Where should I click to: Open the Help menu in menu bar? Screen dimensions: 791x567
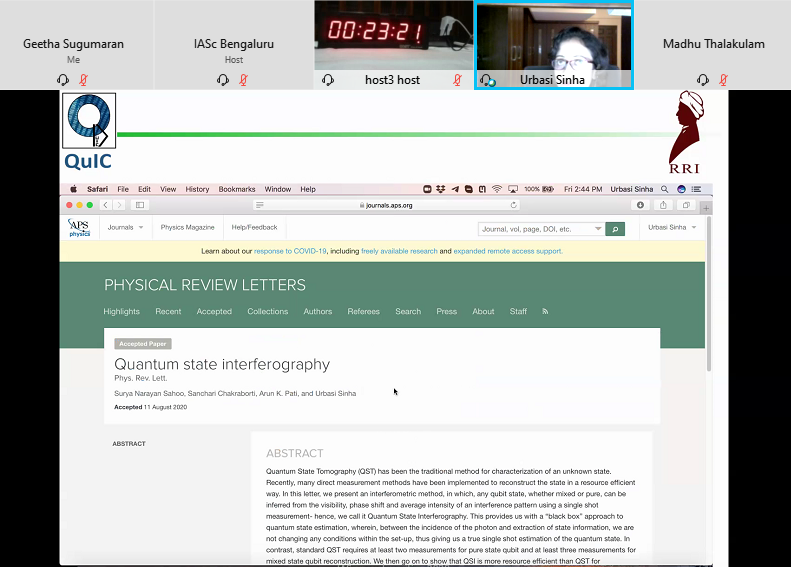pyautogui.click(x=308, y=189)
